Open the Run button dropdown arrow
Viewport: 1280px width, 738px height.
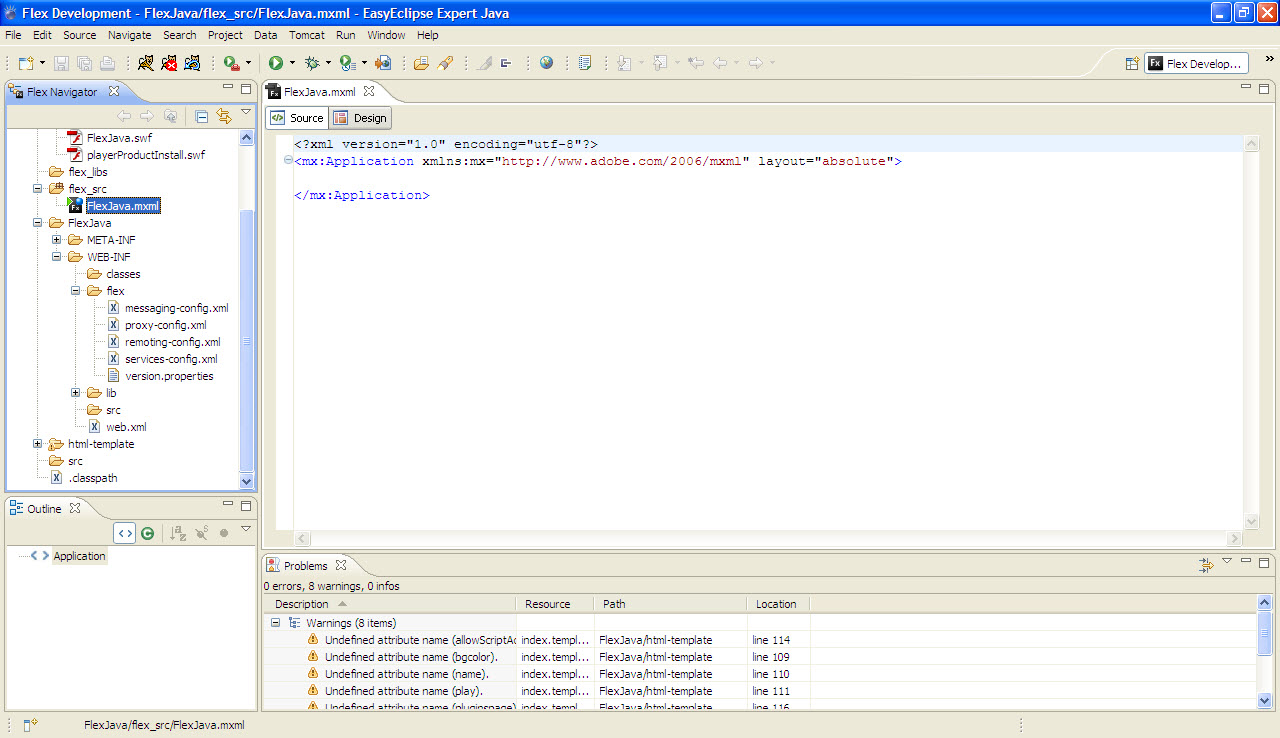(292, 63)
